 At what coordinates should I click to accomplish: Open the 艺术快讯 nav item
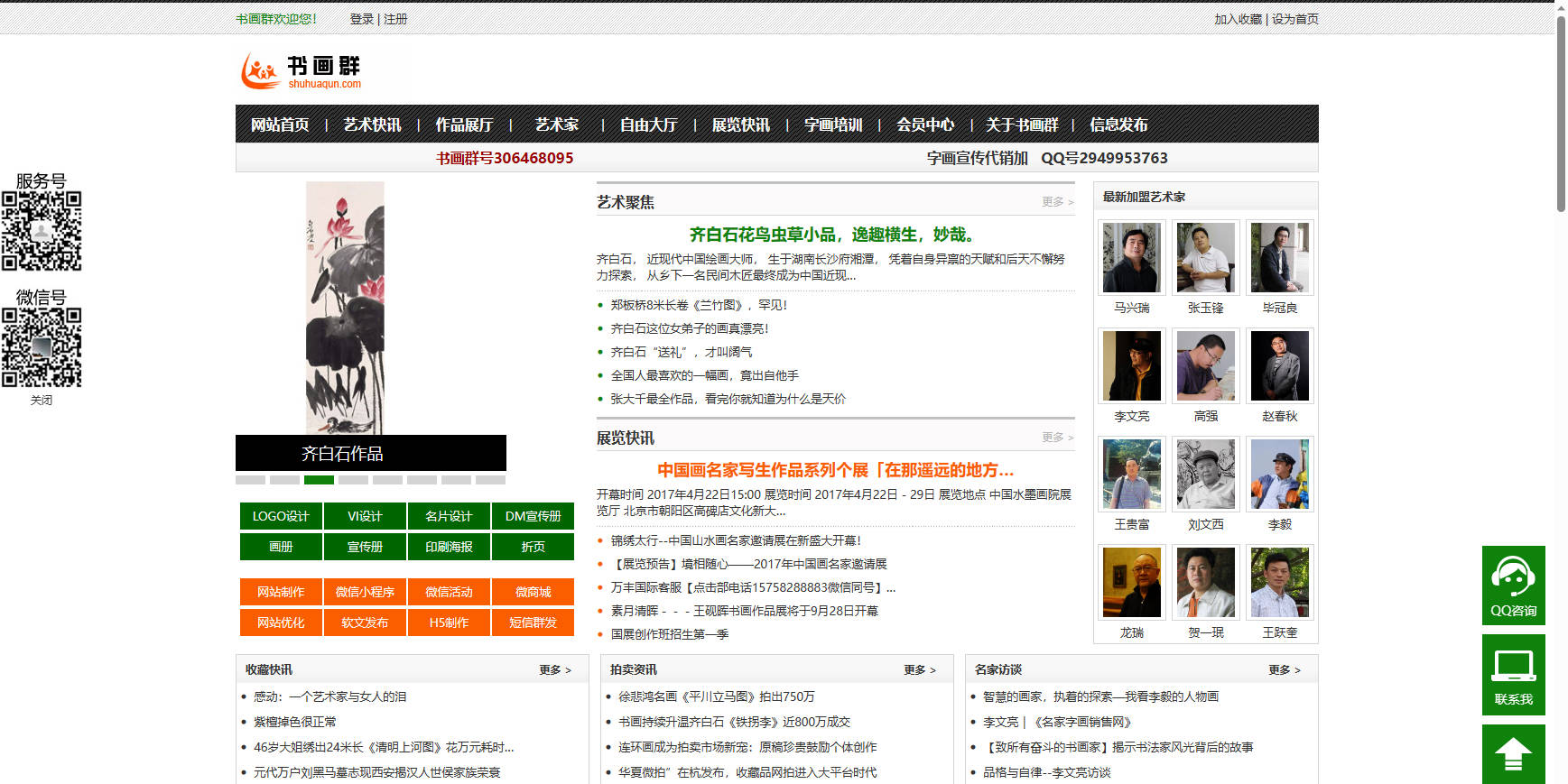372,125
